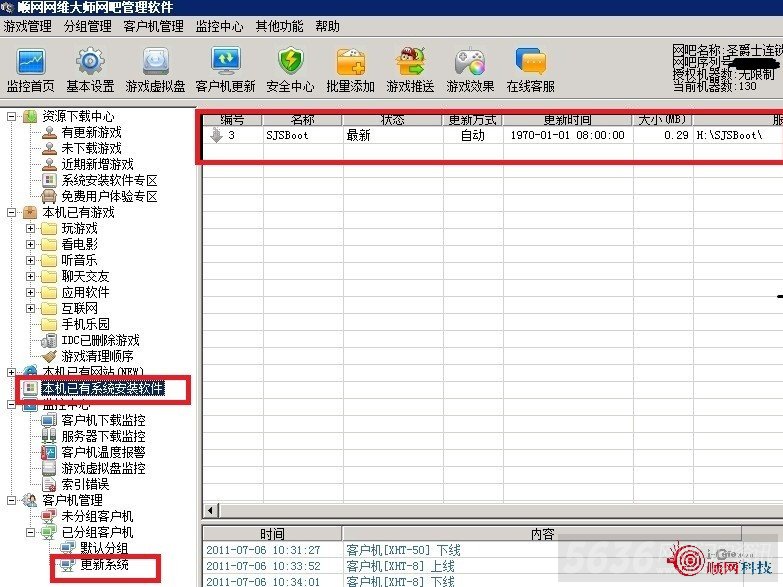
Task: Select 本机已有系统安装软件 tree item
Action: 103,388
